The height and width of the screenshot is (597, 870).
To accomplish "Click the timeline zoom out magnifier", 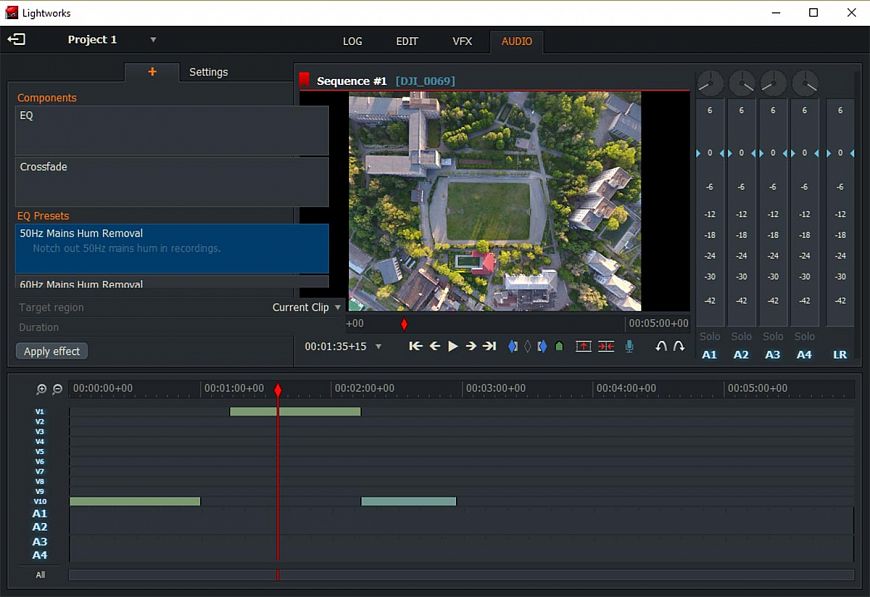I will pos(57,389).
